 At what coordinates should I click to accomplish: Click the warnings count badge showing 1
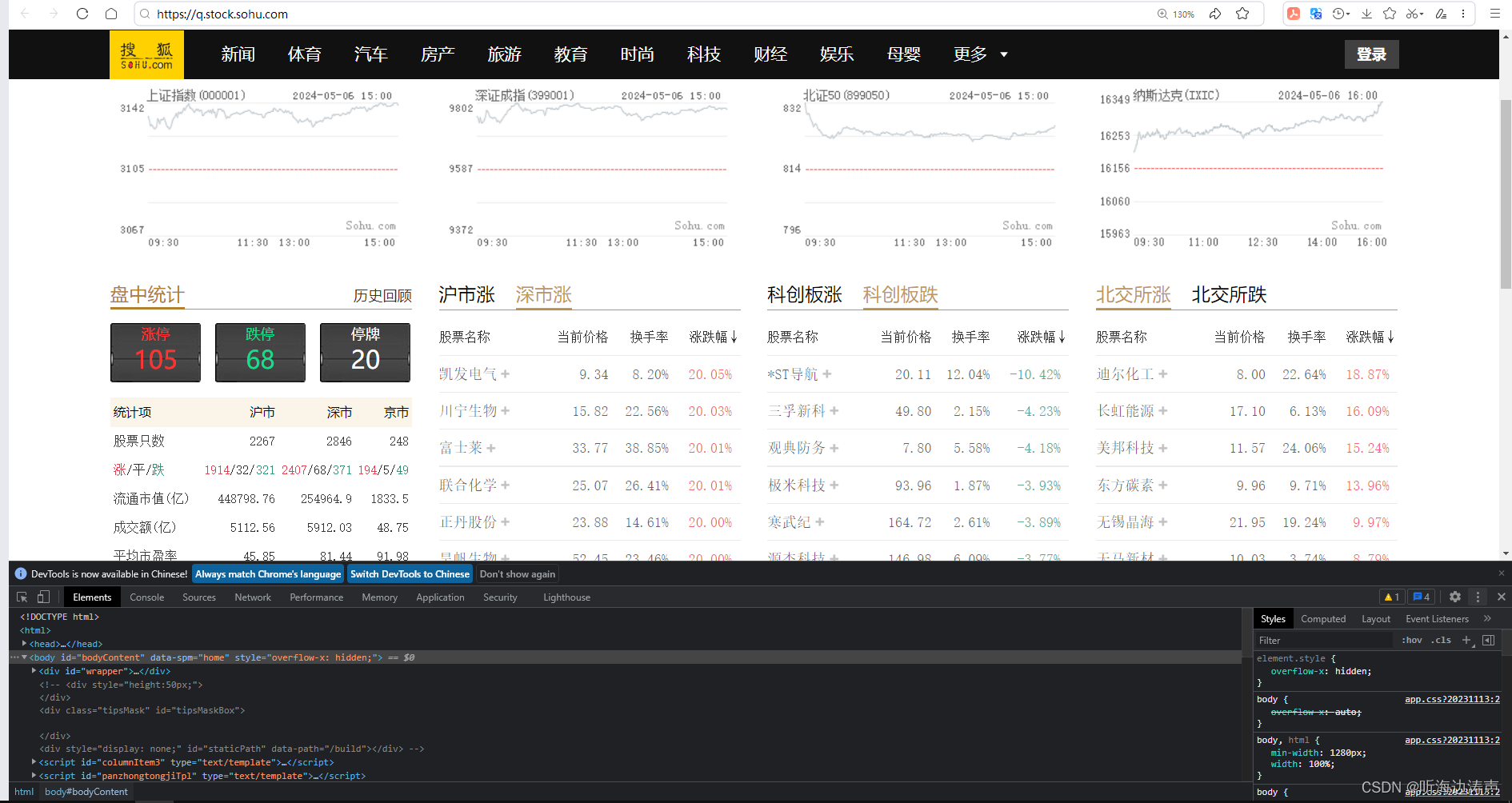[1392, 597]
